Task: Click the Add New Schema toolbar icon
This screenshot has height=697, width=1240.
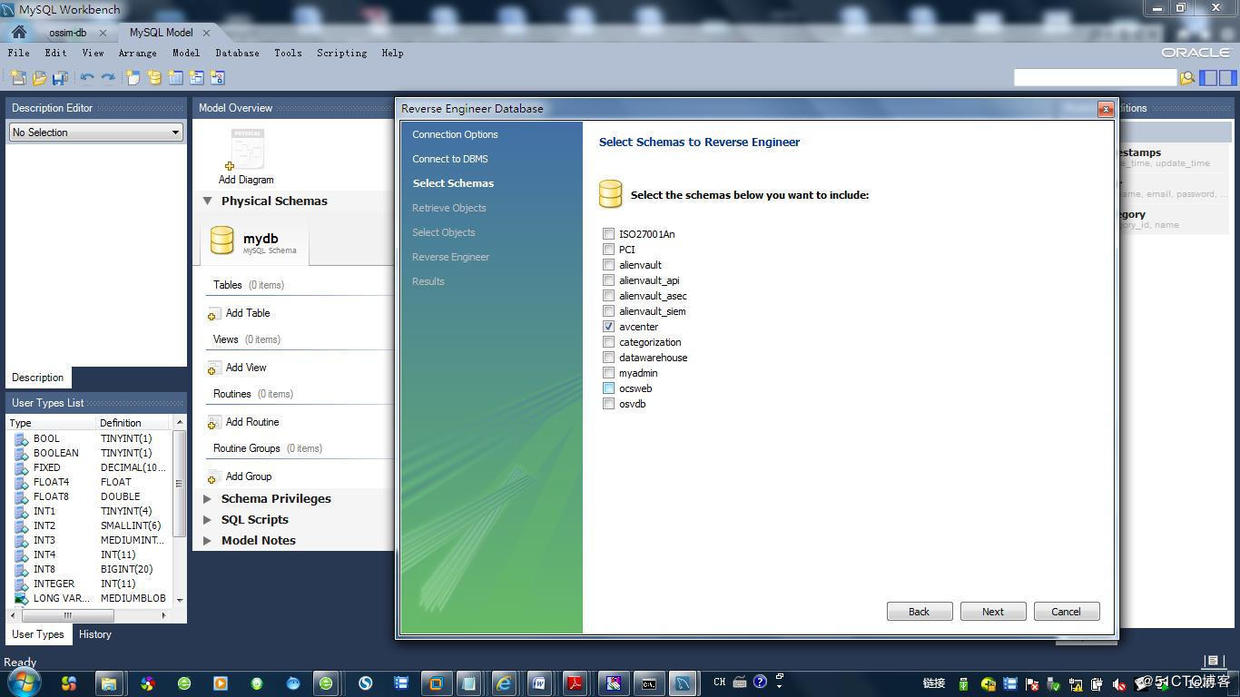Action: click(154, 78)
